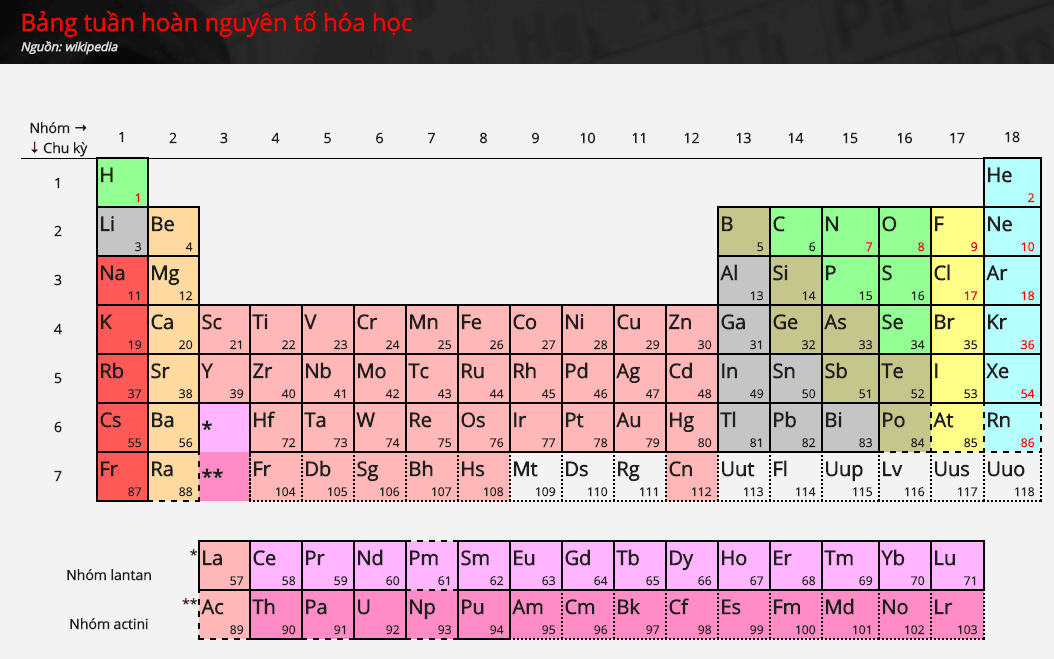This screenshot has height=659, width=1054.
Task: Click the Uranium (U) cell, number 92
Action: point(379,615)
